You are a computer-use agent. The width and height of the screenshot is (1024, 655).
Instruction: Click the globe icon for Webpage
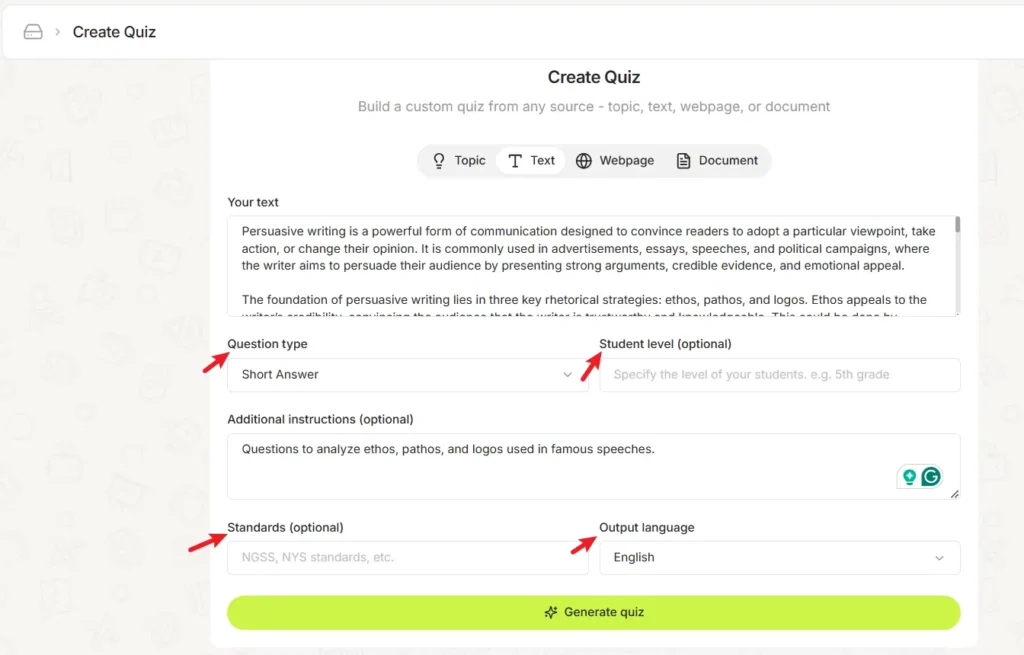(584, 161)
